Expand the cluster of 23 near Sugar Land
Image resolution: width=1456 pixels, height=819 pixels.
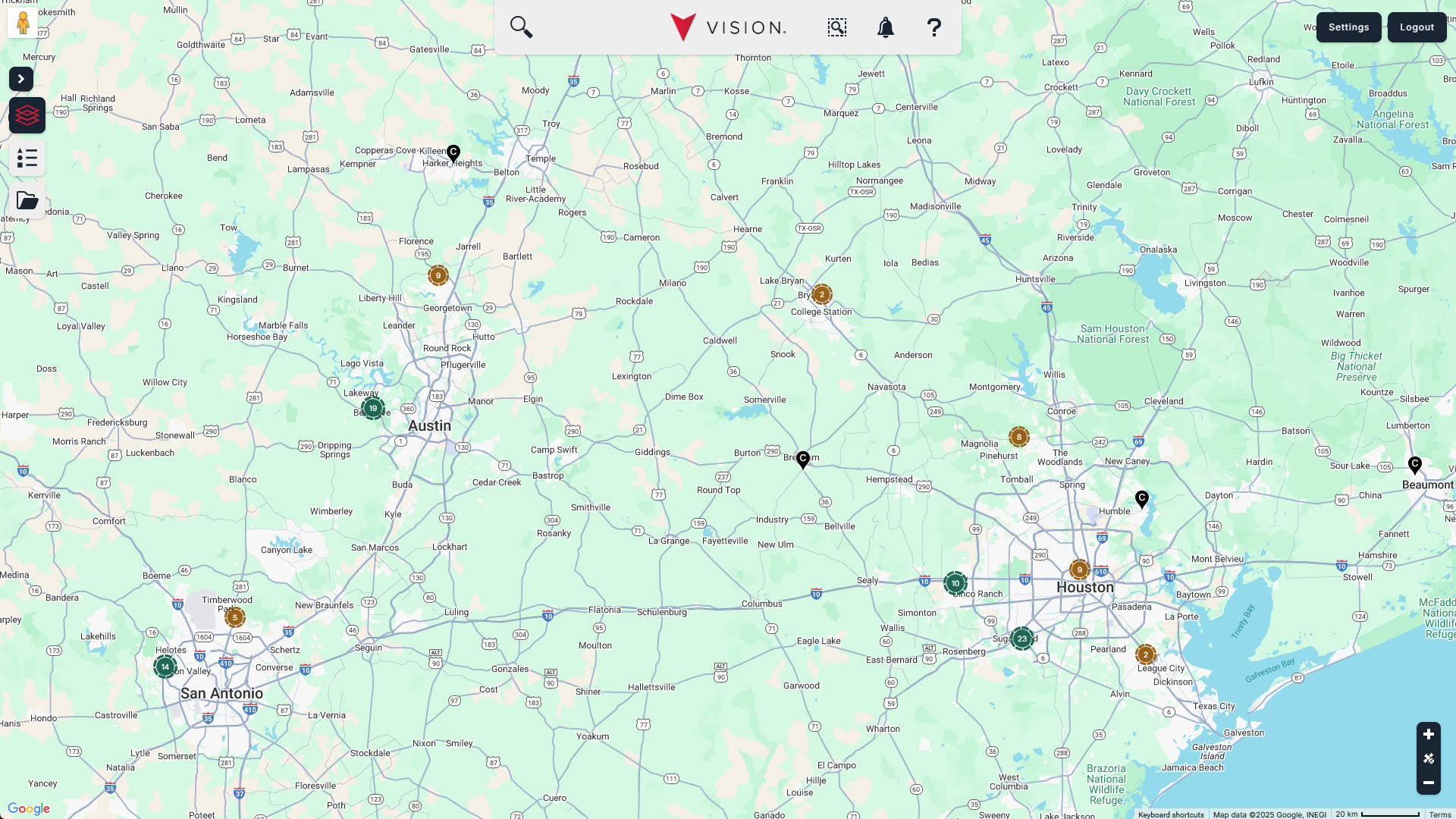click(x=1021, y=639)
